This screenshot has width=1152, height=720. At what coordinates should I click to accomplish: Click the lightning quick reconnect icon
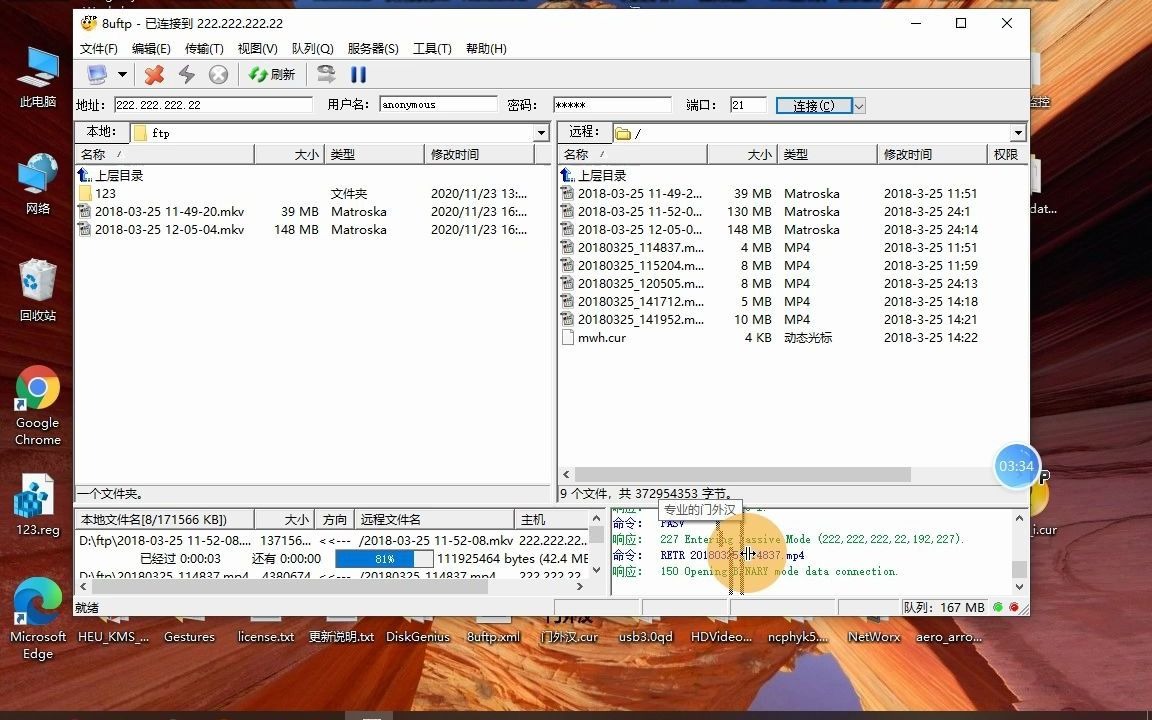(186, 74)
